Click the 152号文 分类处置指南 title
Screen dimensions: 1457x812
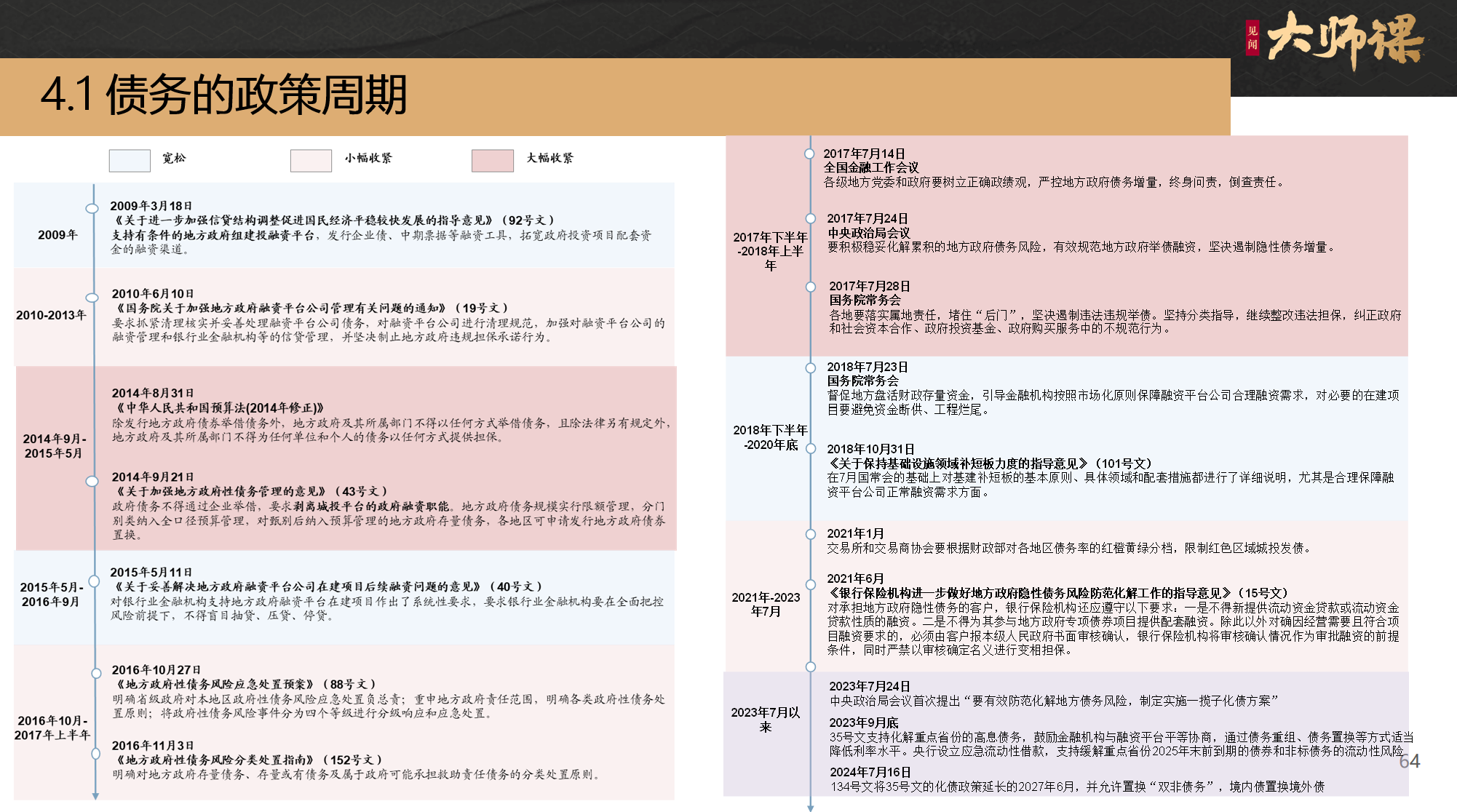point(247,760)
